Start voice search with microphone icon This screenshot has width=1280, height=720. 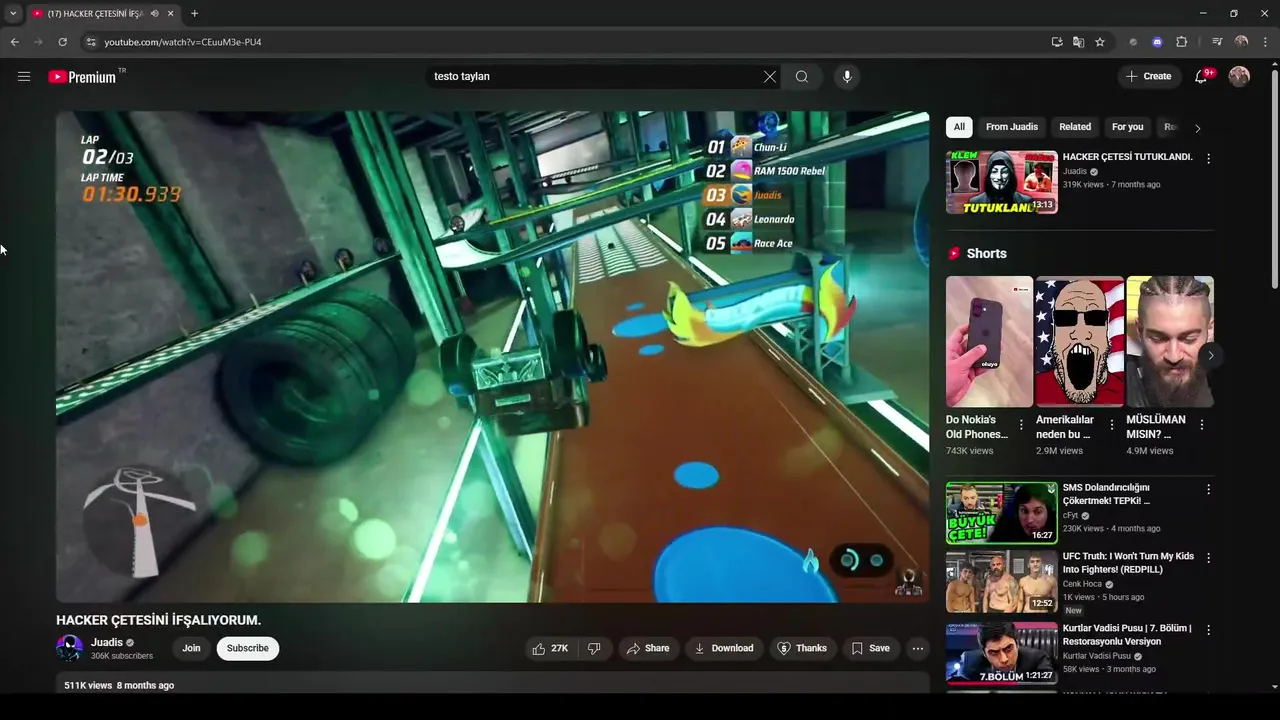(847, 76)
